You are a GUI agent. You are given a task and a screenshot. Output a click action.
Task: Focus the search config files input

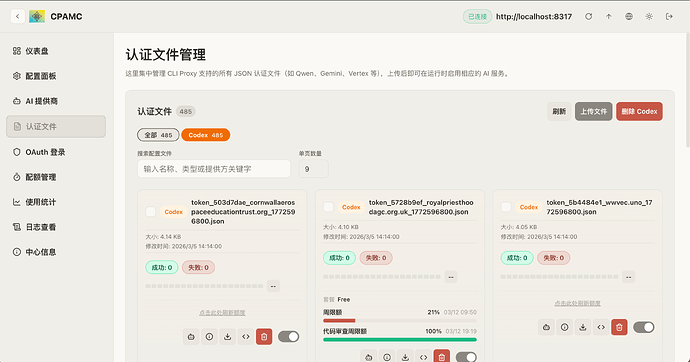click(x=214, y=169)
